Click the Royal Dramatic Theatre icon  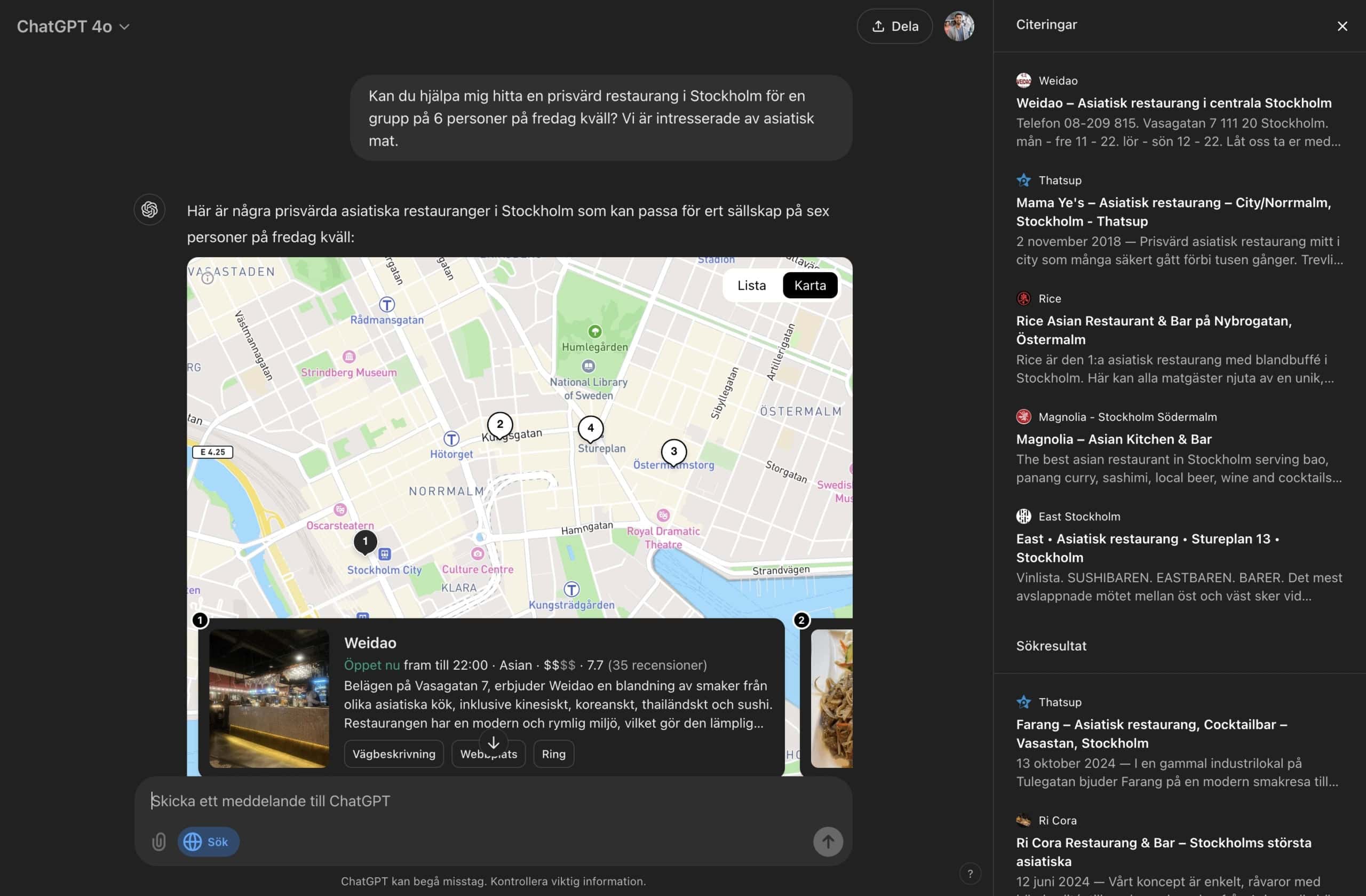[x=663, y=515]
